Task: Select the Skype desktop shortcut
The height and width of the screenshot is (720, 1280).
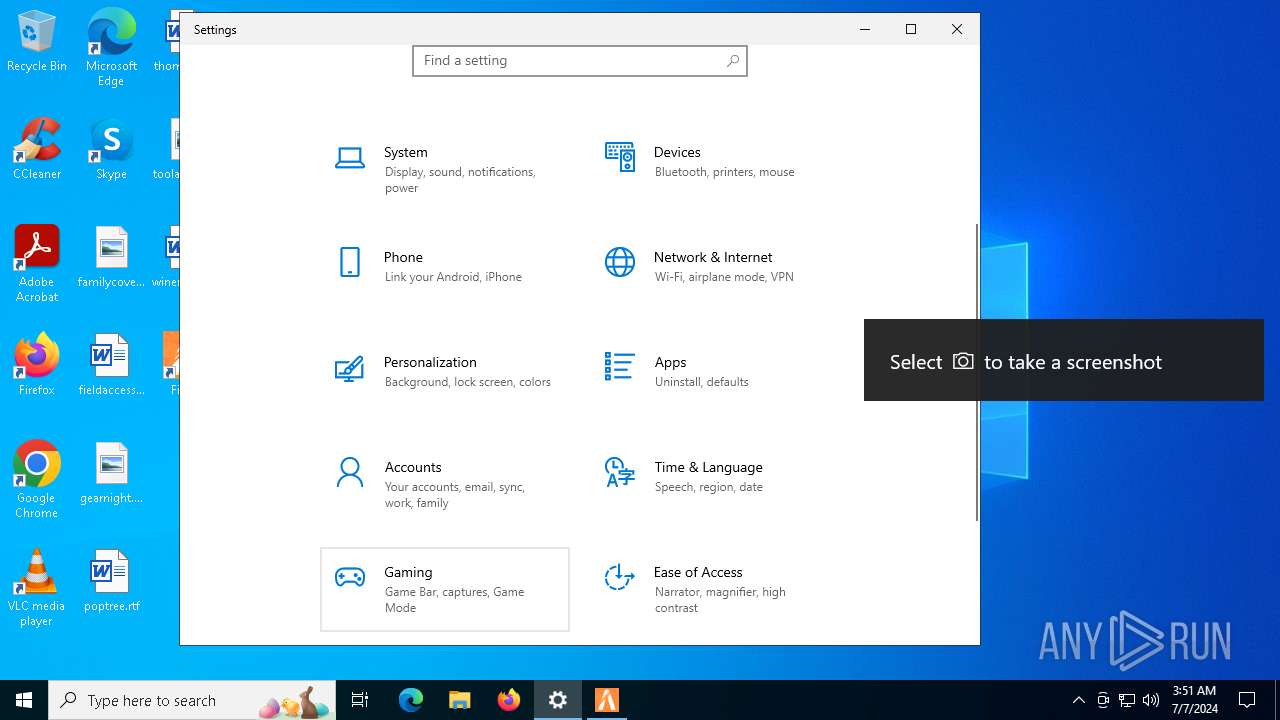Action: pyautogui.click(x=111, y=149)
